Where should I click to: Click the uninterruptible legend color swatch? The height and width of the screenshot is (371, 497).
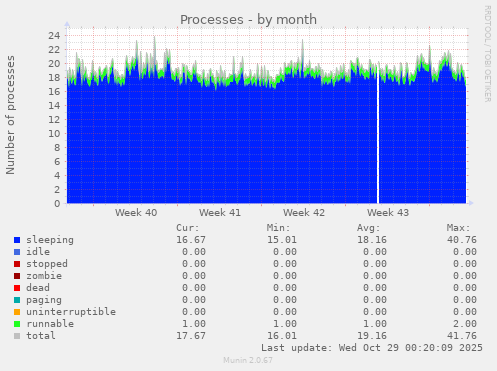click(x=17, y=312)
